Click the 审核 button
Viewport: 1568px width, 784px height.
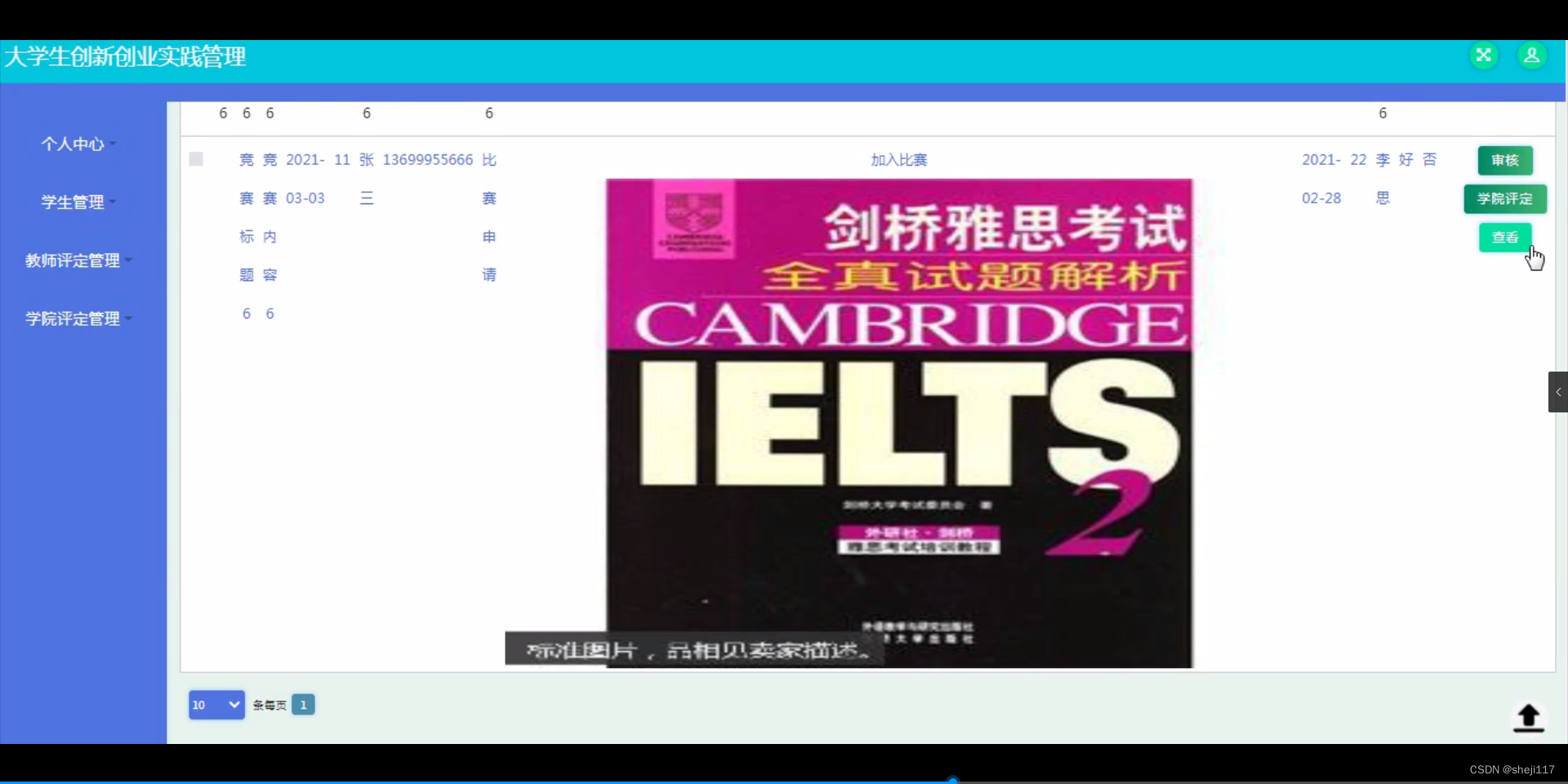[1503, 160]
